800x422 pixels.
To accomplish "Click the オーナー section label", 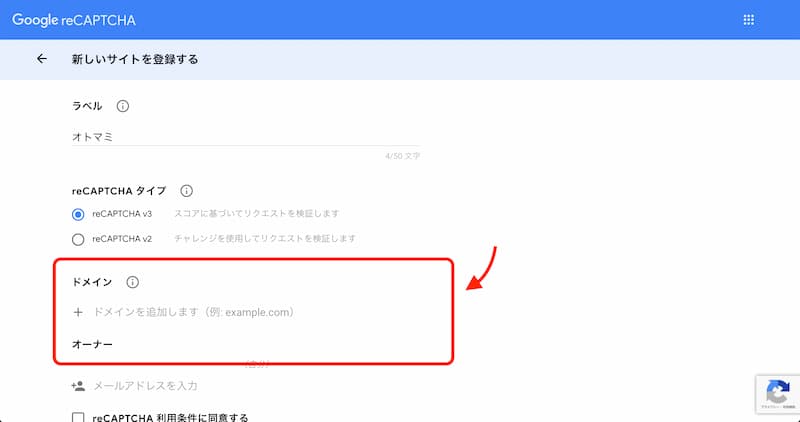I will click(x=92, y=344).
